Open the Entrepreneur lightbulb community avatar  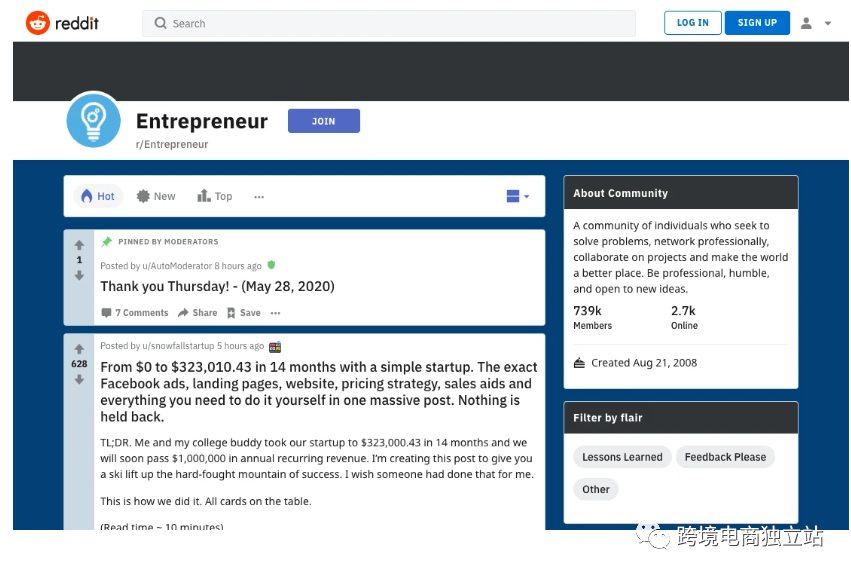coord(93,120)
